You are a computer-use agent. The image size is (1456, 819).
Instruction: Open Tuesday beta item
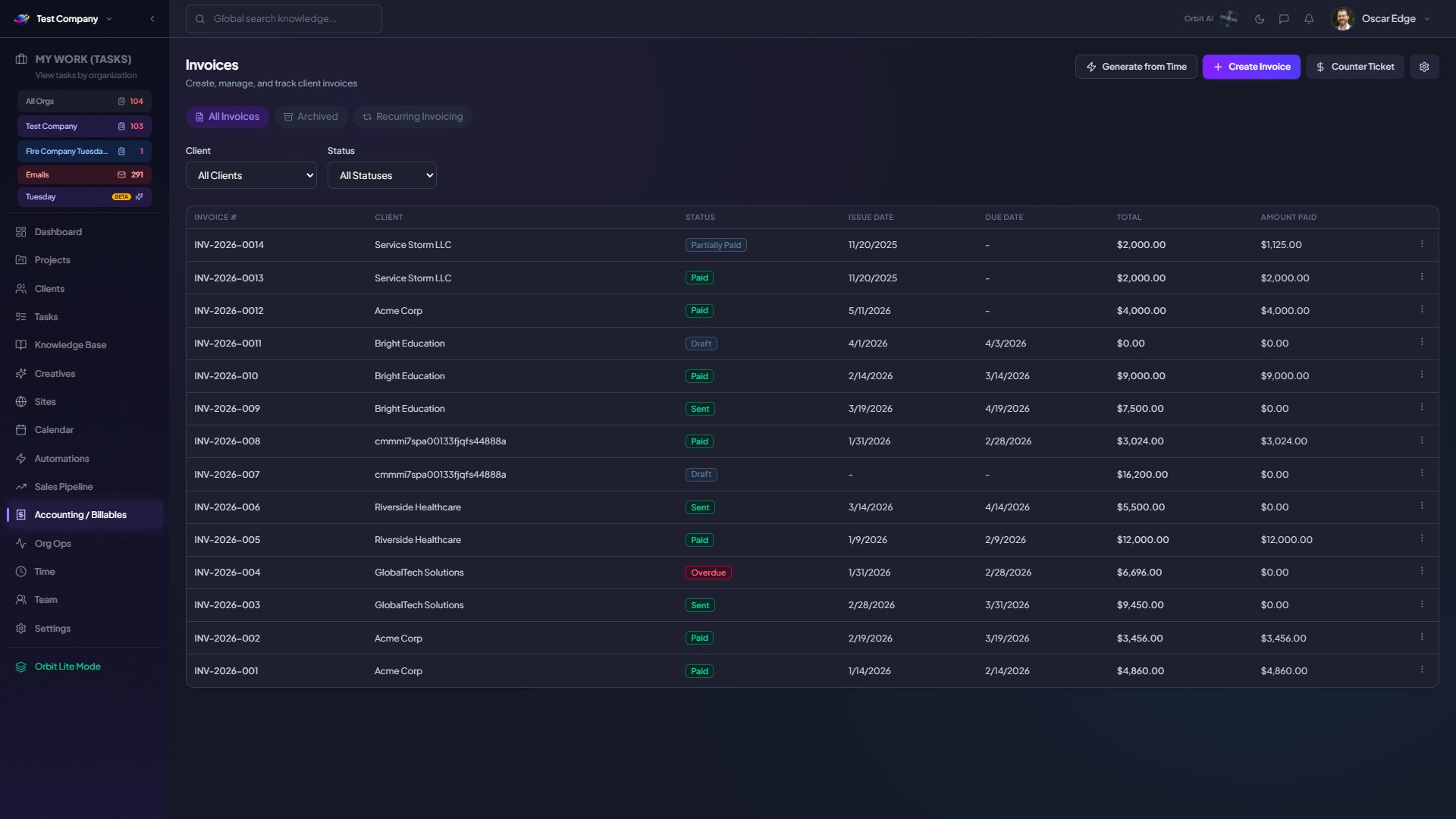click(84, 197)
